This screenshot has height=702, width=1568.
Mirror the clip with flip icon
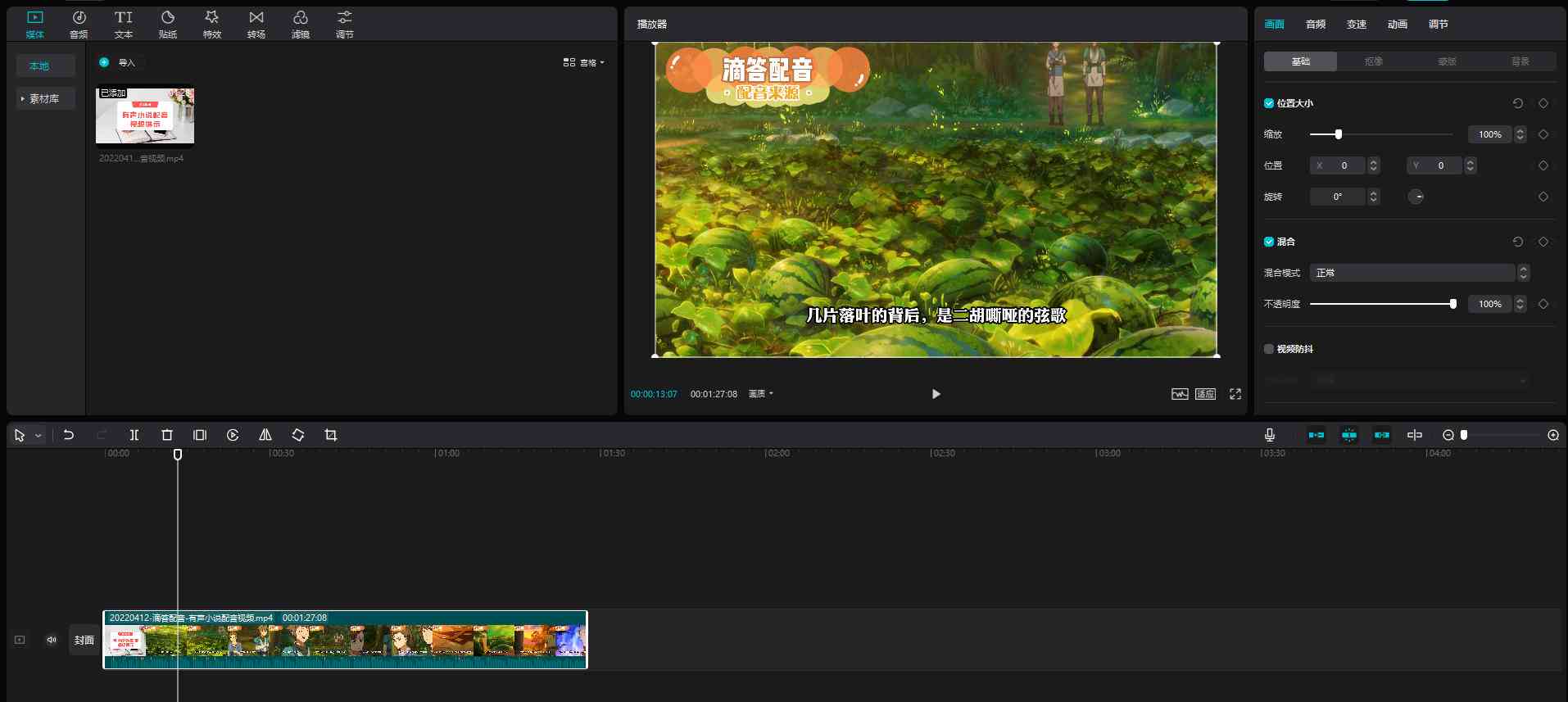[265, 435]
